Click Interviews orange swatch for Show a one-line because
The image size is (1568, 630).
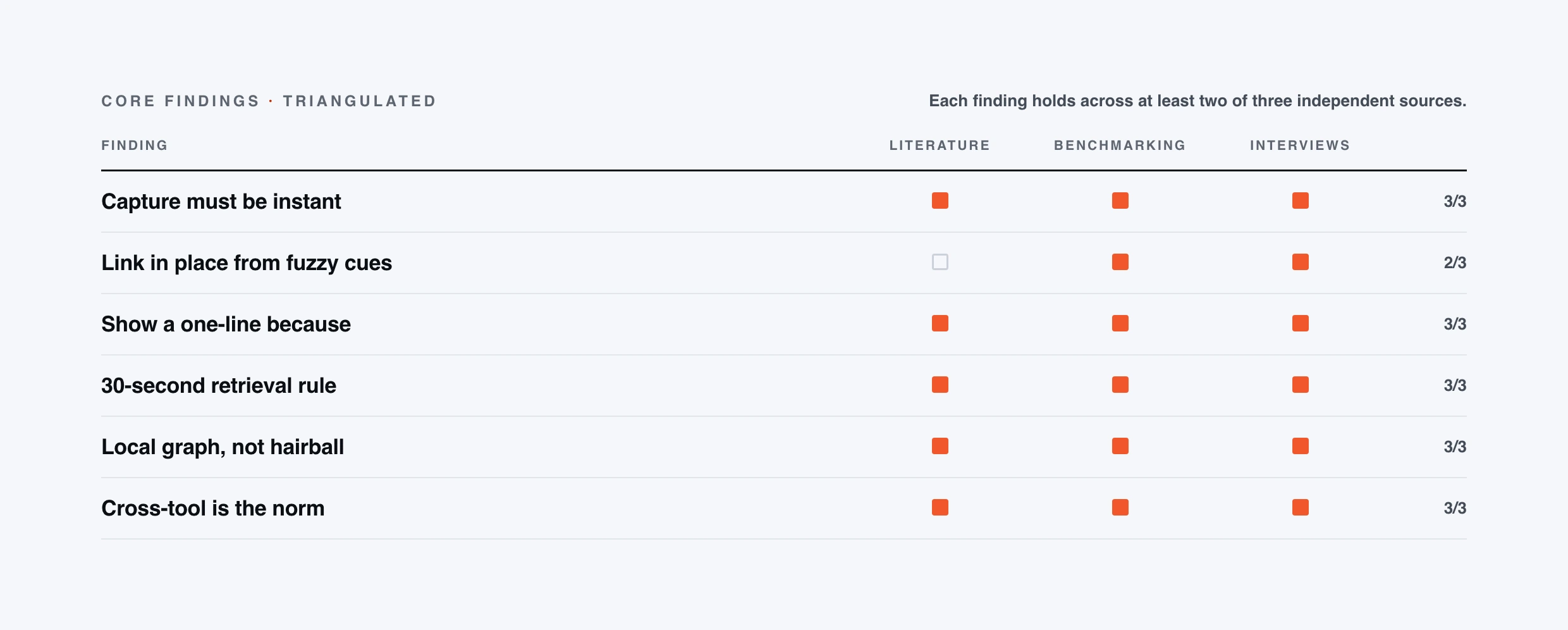[1301, 323]
